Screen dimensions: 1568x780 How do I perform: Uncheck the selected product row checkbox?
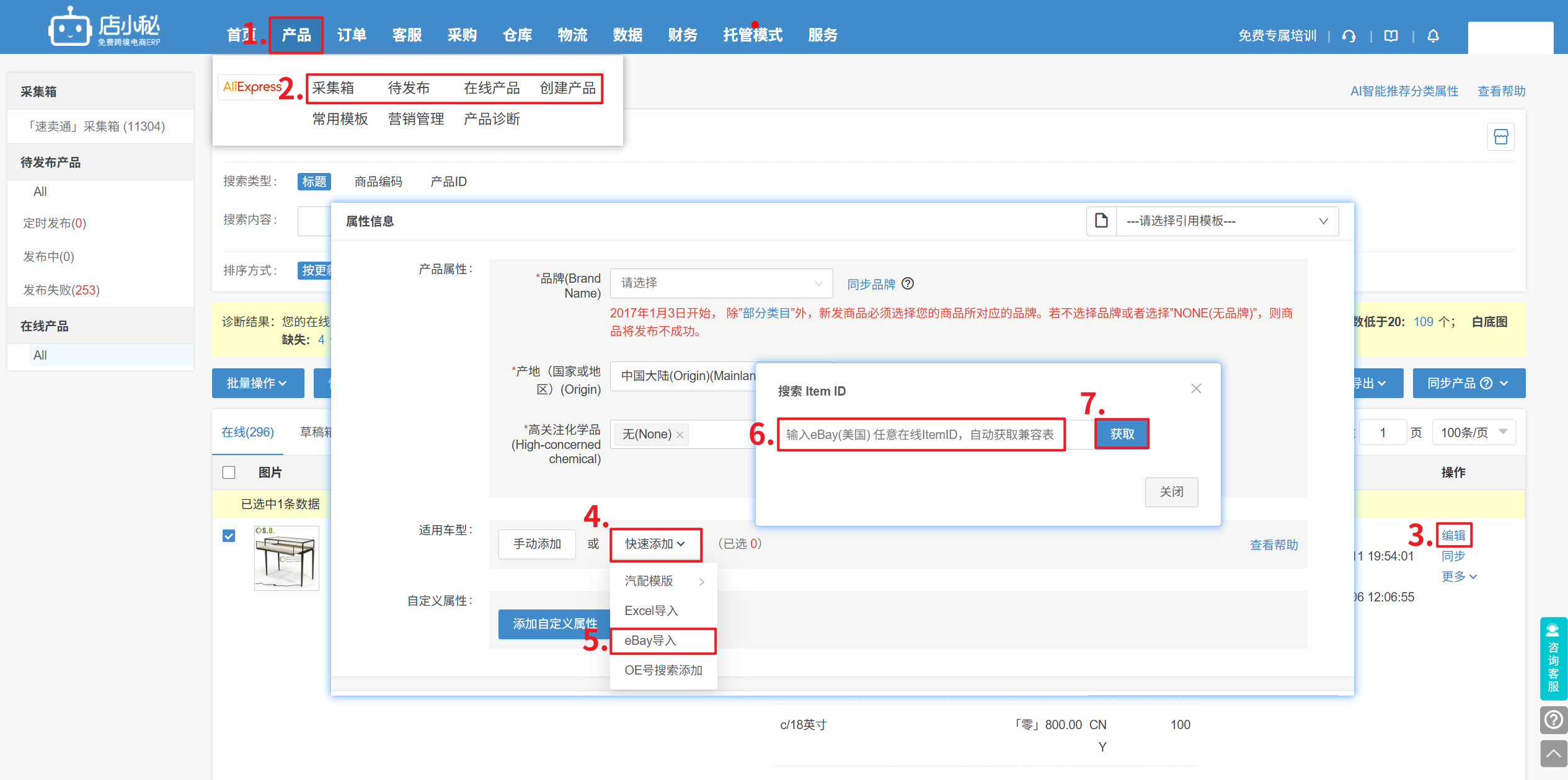click(229, 536)
